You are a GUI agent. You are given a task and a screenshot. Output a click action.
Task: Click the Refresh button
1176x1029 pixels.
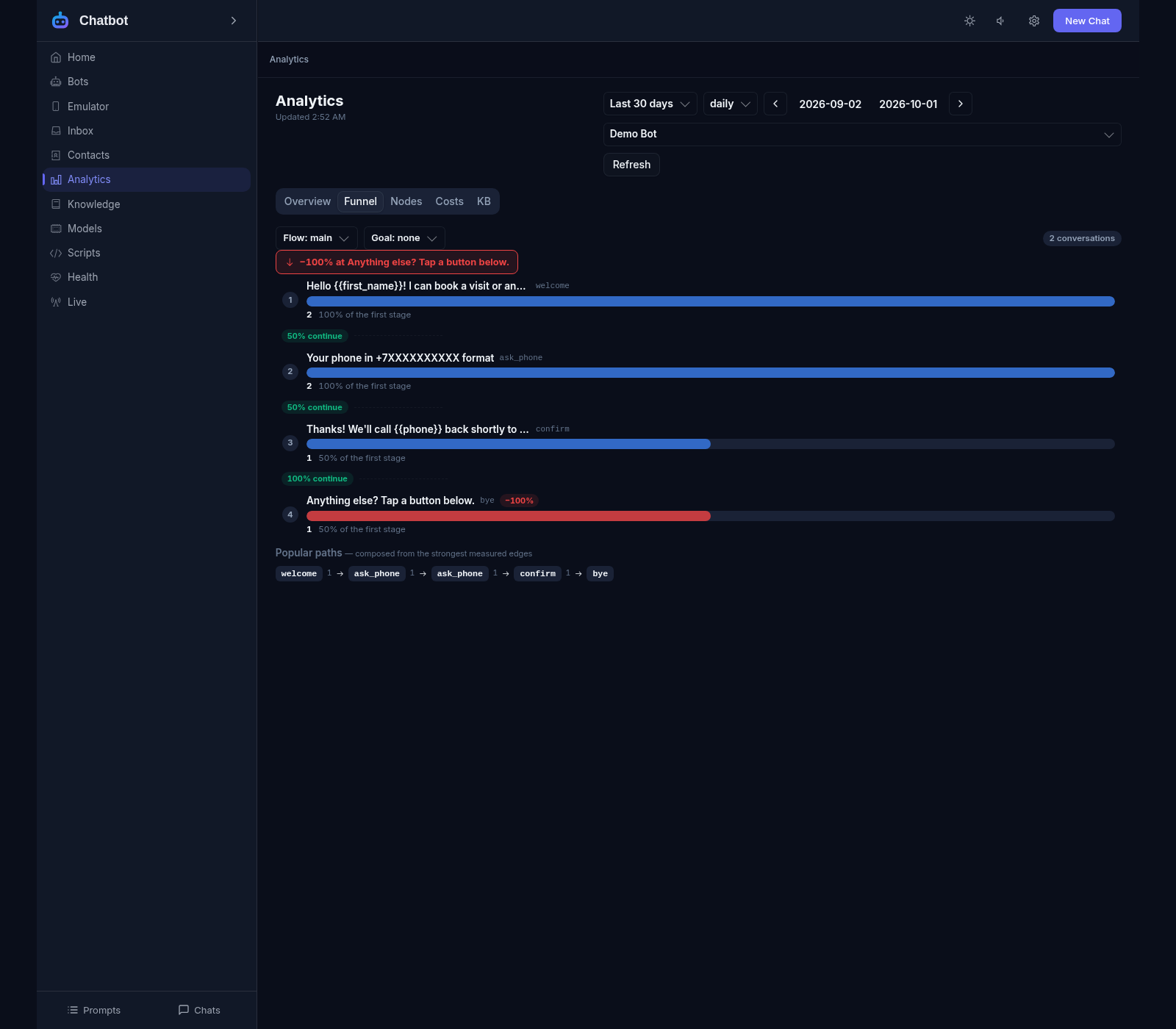coord(631,165)
